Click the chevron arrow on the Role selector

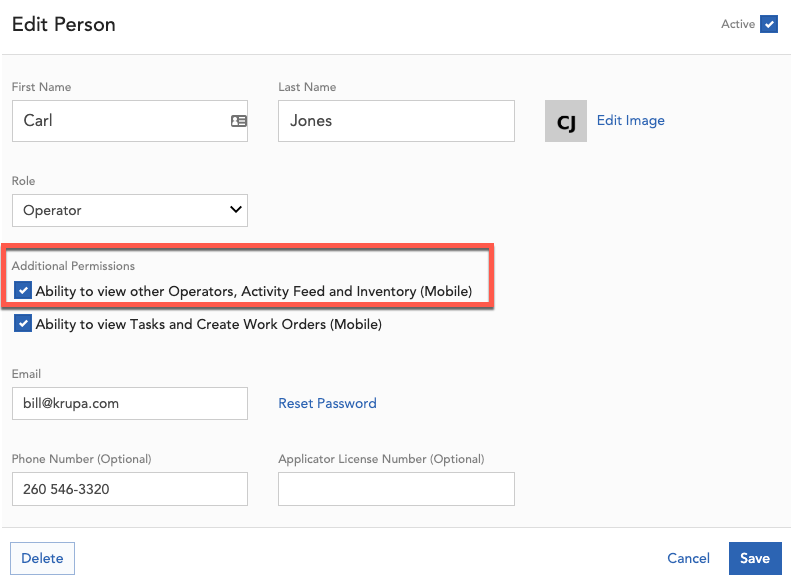coord(236,210)
